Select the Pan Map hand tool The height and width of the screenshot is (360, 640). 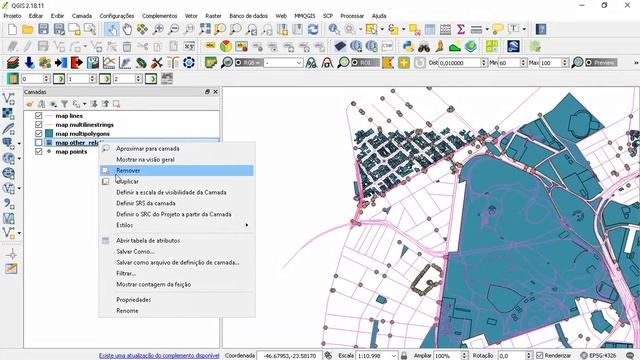point(127,29)
